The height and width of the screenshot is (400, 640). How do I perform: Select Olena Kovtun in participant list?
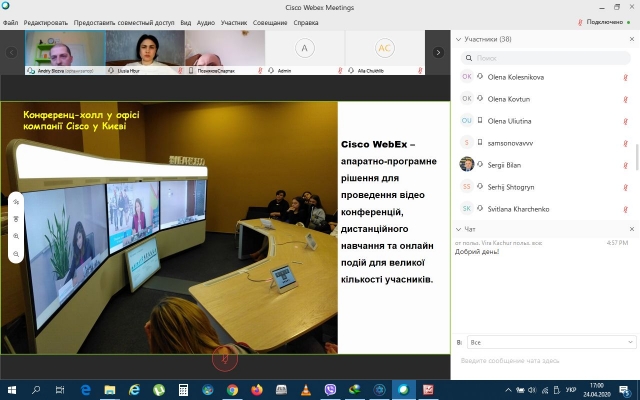[x=545, y=99]
